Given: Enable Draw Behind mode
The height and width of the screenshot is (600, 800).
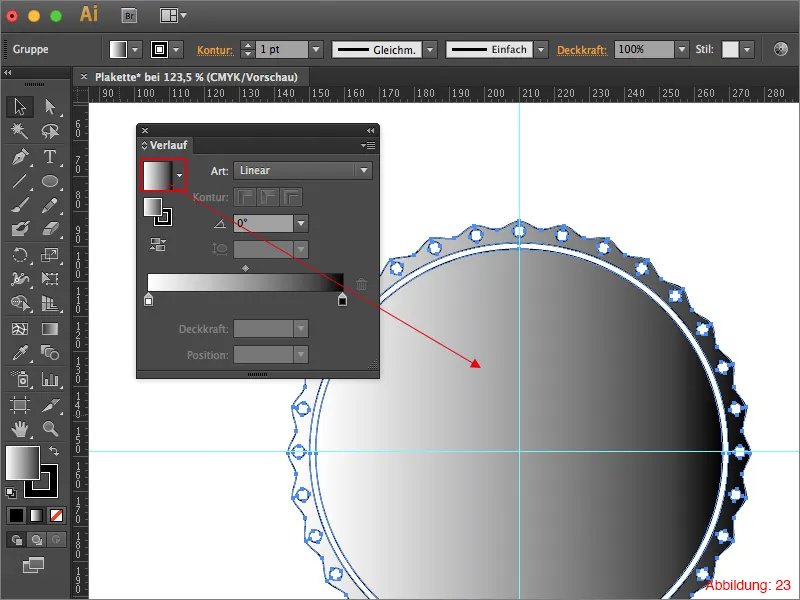Looking at the screenshot, I should coord(37,539).
